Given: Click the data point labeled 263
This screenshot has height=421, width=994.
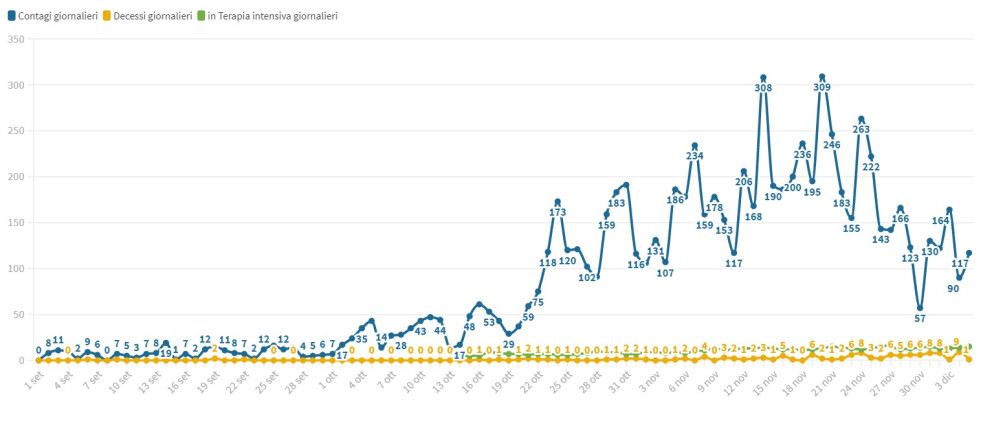Looking at the screenshot, I should (x=861, y=119).
